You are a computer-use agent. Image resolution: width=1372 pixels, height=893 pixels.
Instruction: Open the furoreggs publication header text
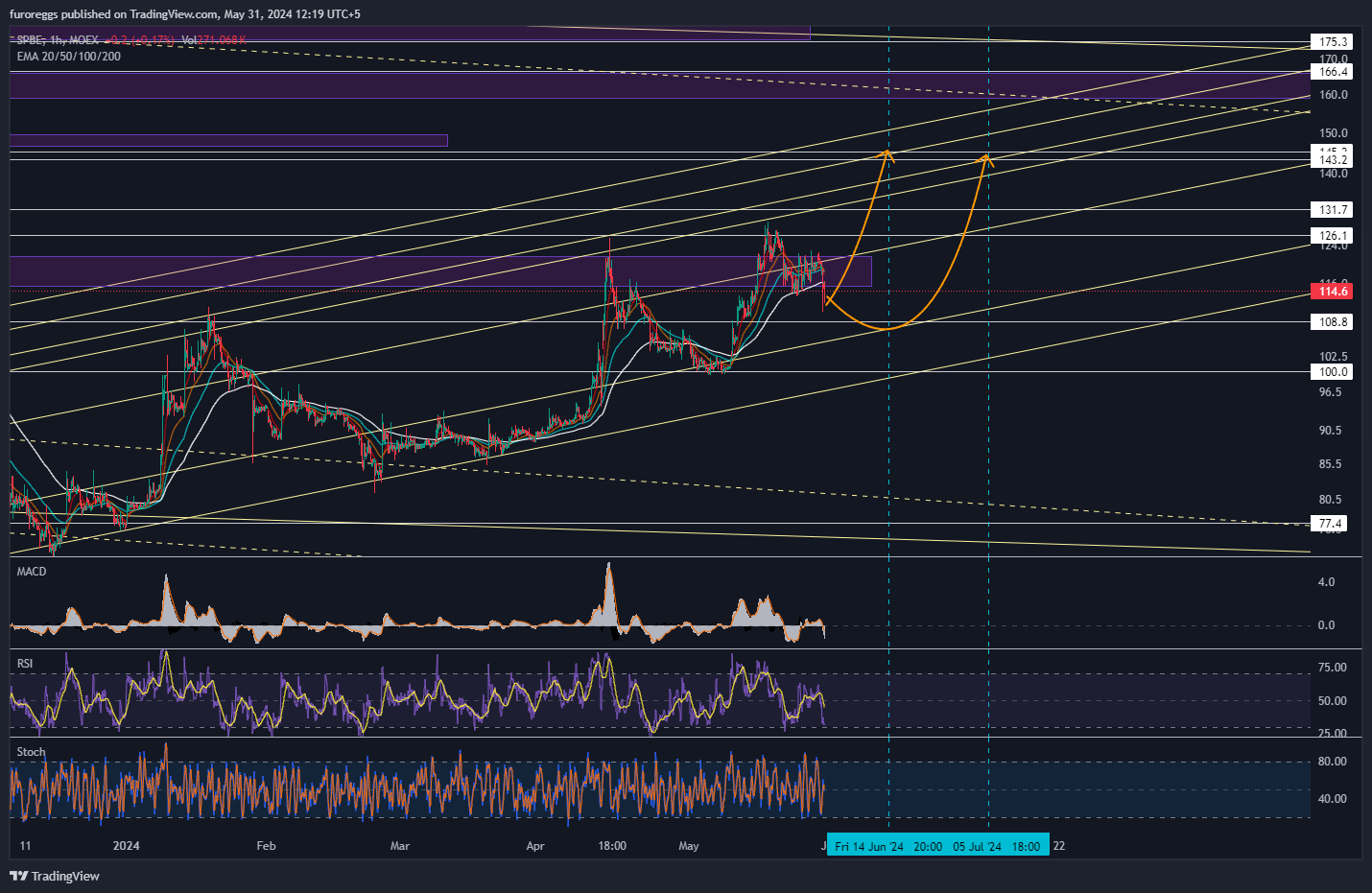tap(185, 14)
